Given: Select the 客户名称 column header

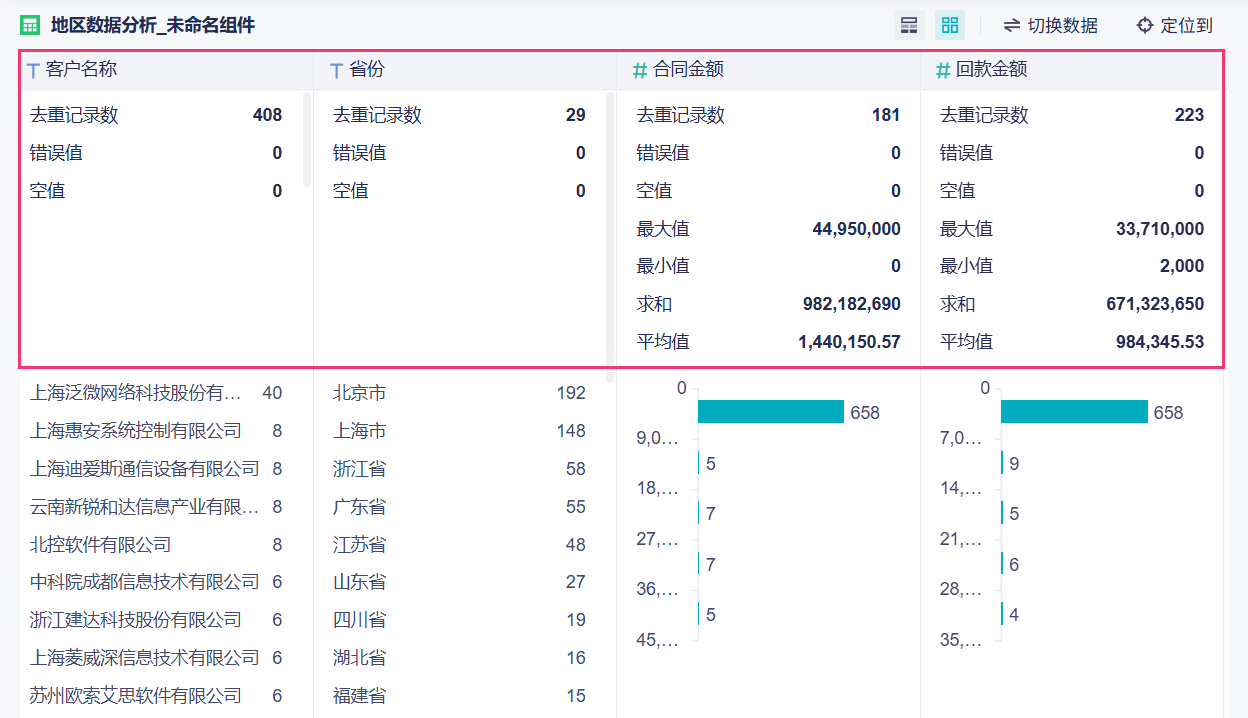Looking at the screenshot, I should coord(81,70).
